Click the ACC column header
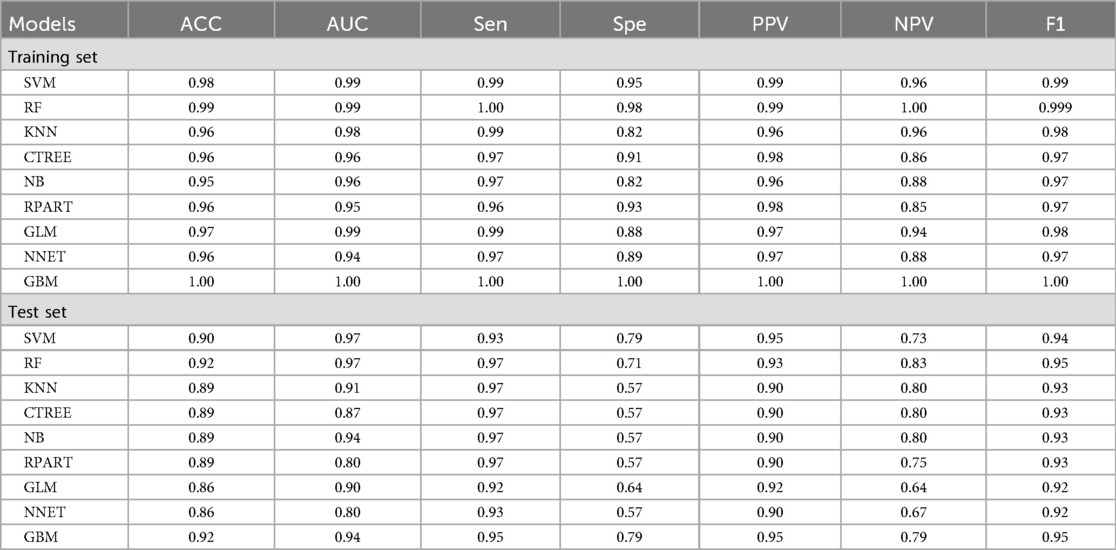Viewport: 1116px width, 550px height. [200, 24]
